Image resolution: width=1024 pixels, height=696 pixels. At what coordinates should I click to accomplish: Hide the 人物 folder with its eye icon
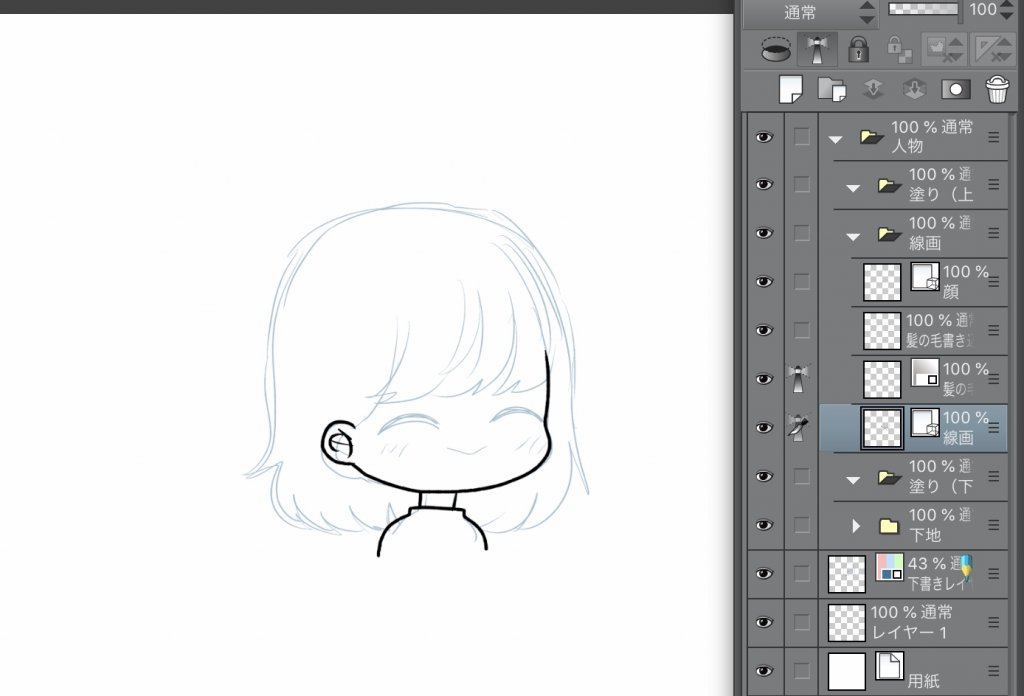coord(765,137)
